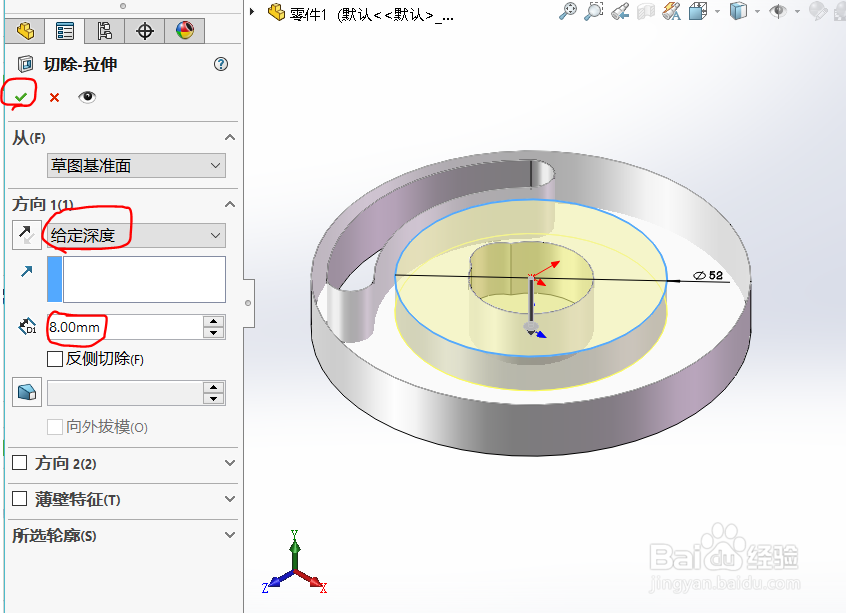The image size is (846, 613).
Task: Confirm the cut with green checkmark
Action: [21, 97]
